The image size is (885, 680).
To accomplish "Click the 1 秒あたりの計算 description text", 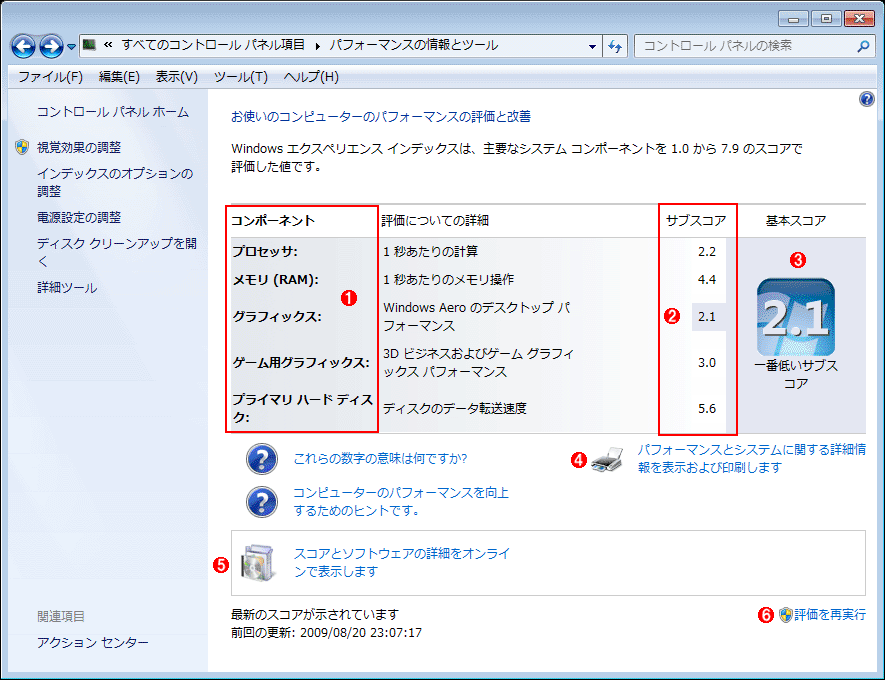I will pos(431,252).
